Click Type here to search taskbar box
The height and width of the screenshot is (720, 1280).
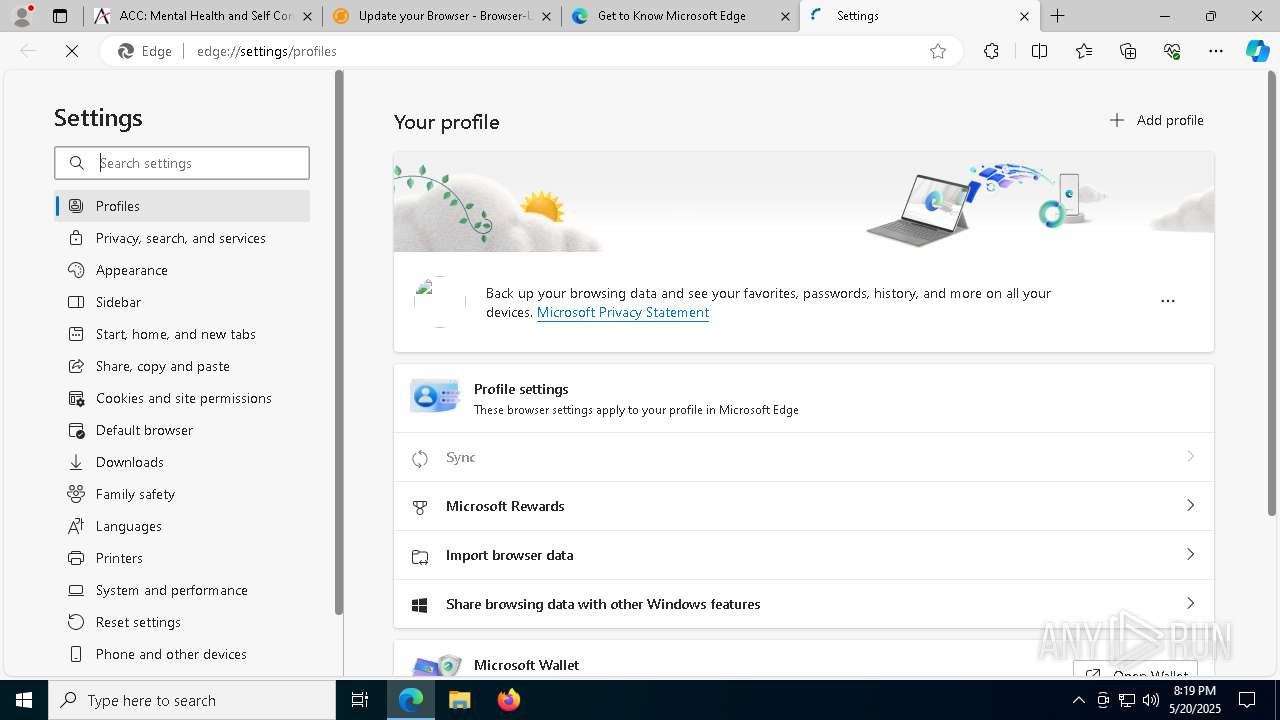pos(192,700)
